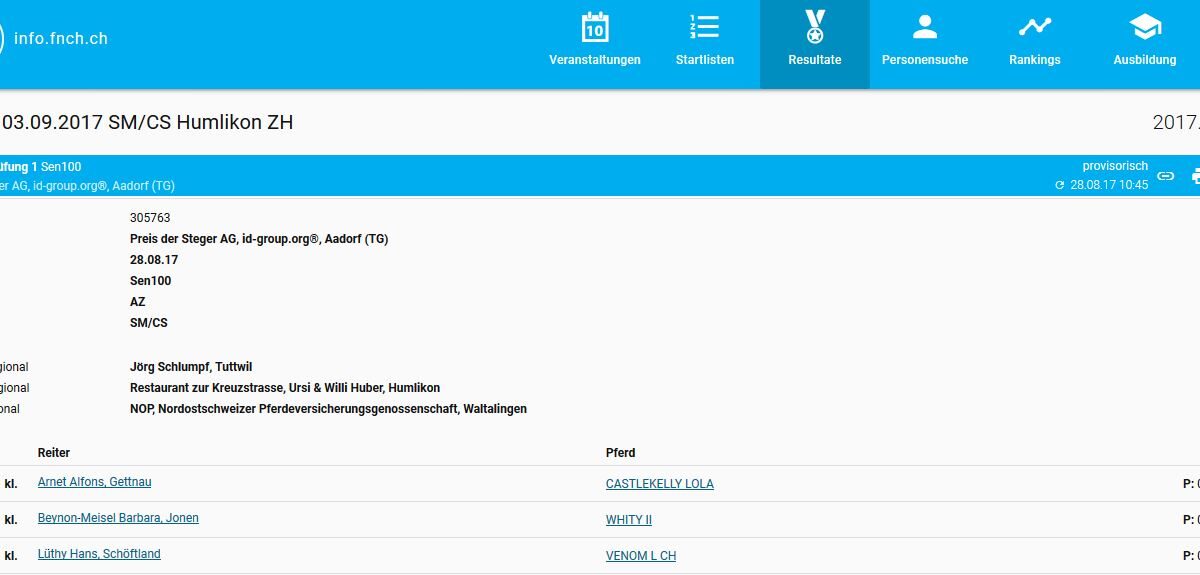
Task: Click the printer icon in blue bar
Action: tap(1195, 176)
